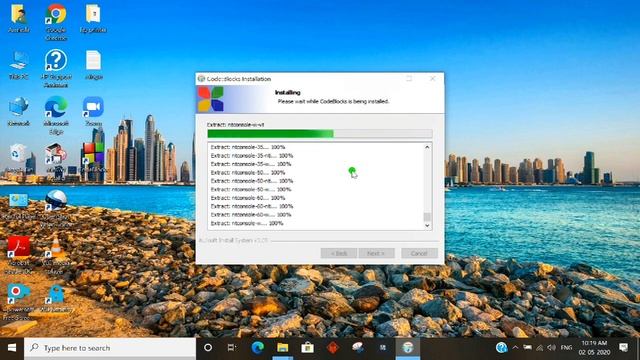
Task: Launch Zoom desktop shortcut
Action: click(x=93, y=111)
